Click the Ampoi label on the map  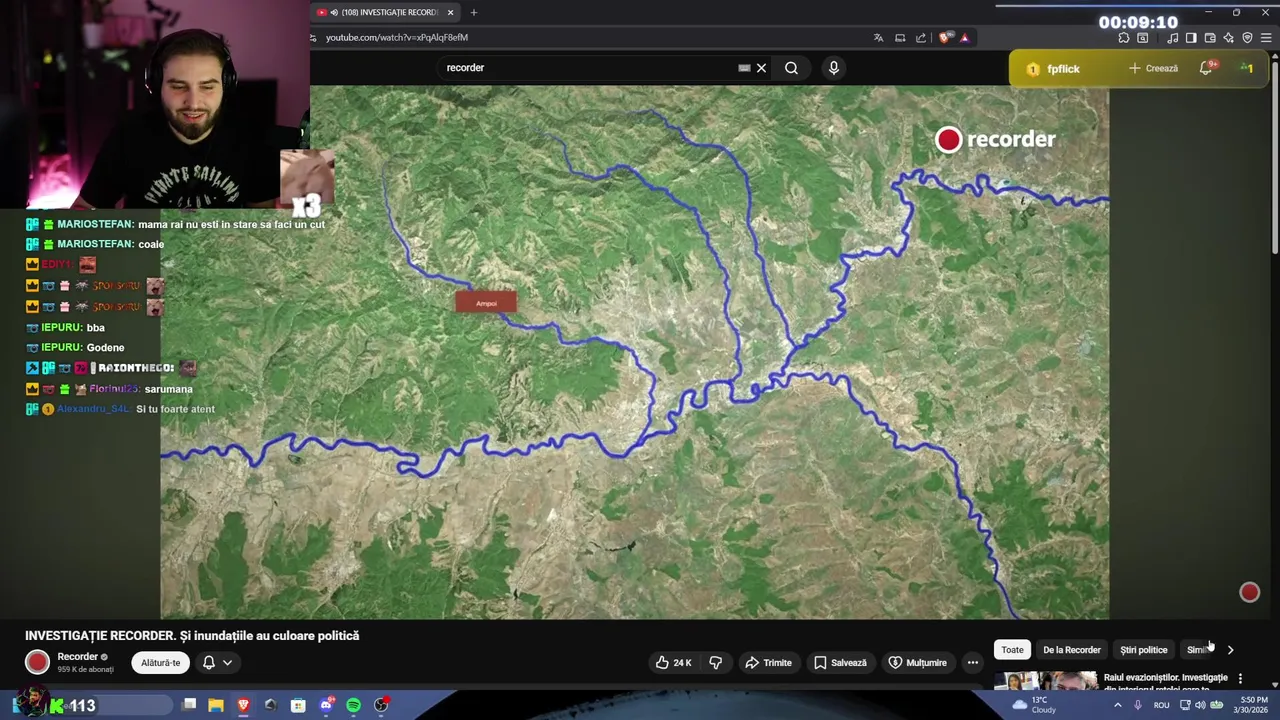click(x=486, y=303)
